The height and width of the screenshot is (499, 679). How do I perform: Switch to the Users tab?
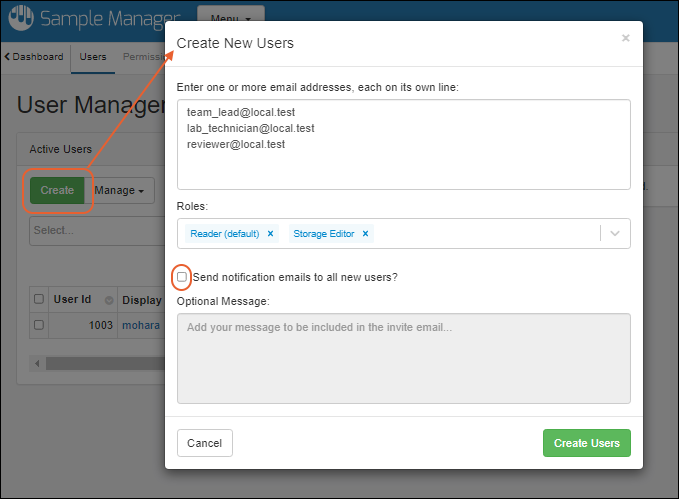point(93,57)
